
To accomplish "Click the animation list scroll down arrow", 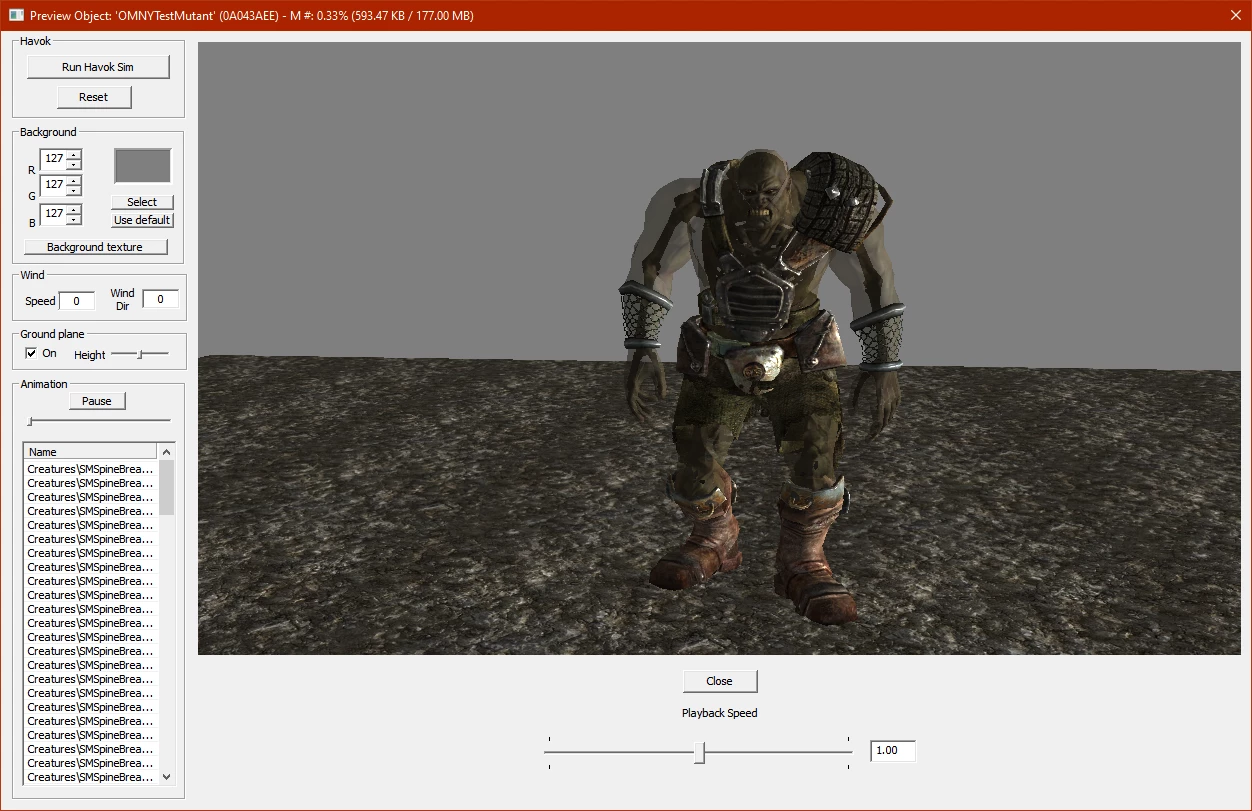I will 167,776.
